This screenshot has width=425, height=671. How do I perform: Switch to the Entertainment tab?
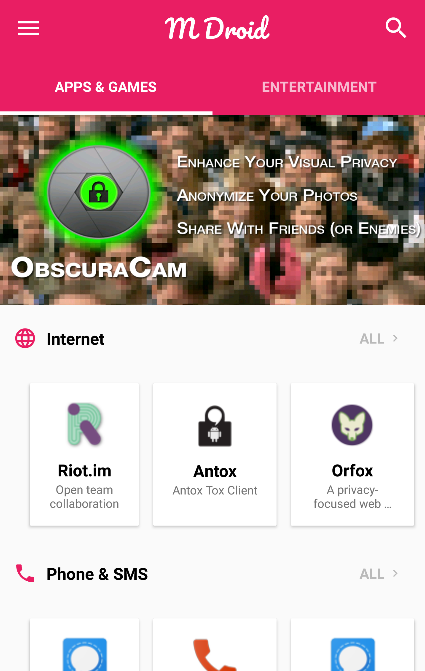(x=319, y=87)
